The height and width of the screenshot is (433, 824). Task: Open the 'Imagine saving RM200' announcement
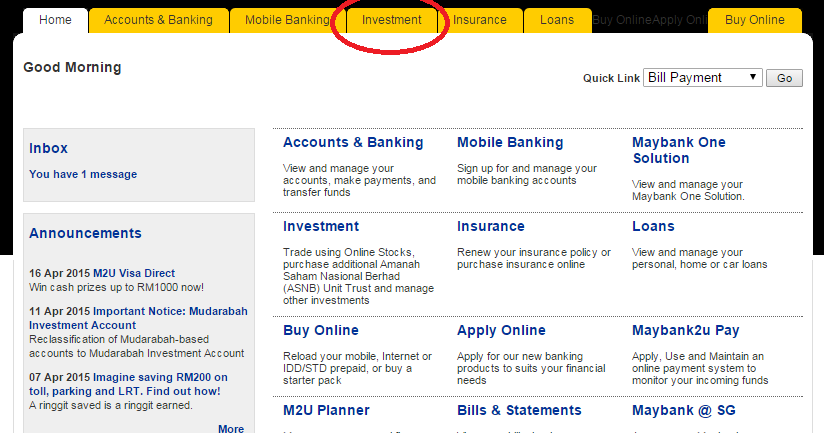[x=128, y=384]
